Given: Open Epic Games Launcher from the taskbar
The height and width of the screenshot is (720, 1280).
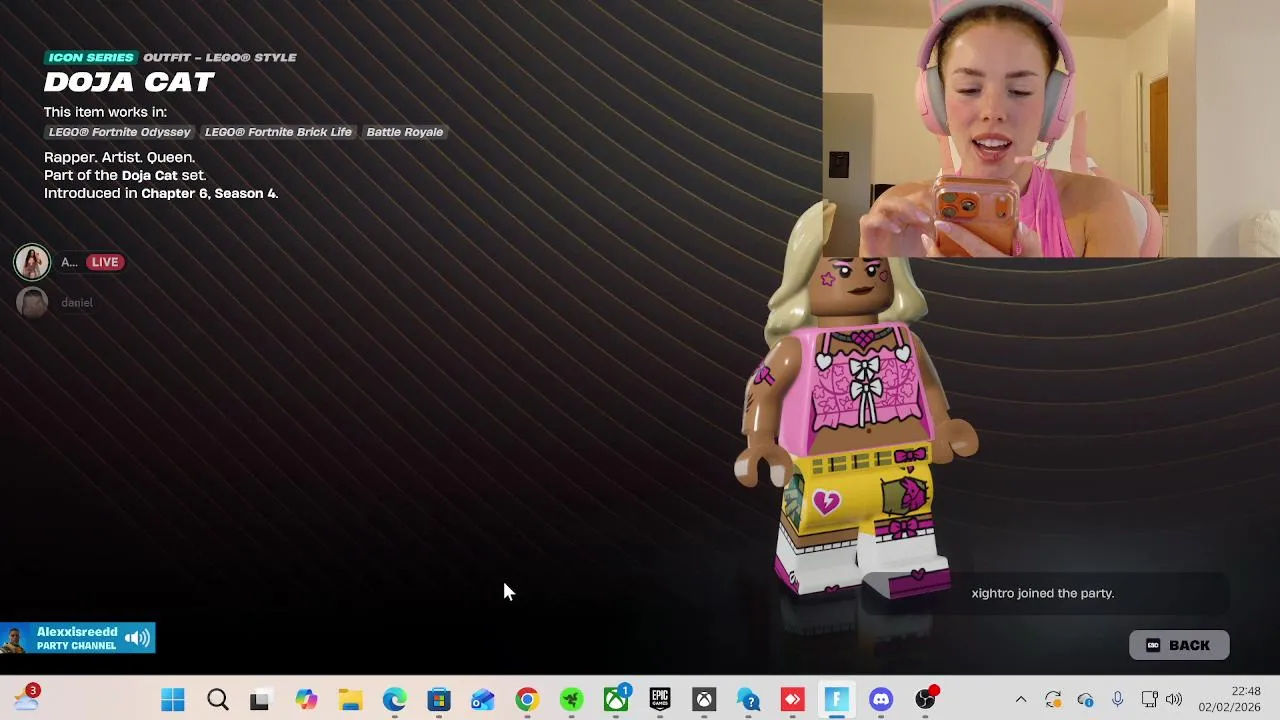Looking at the screenshot, I should pyautogui.click(x=660, y=700).
